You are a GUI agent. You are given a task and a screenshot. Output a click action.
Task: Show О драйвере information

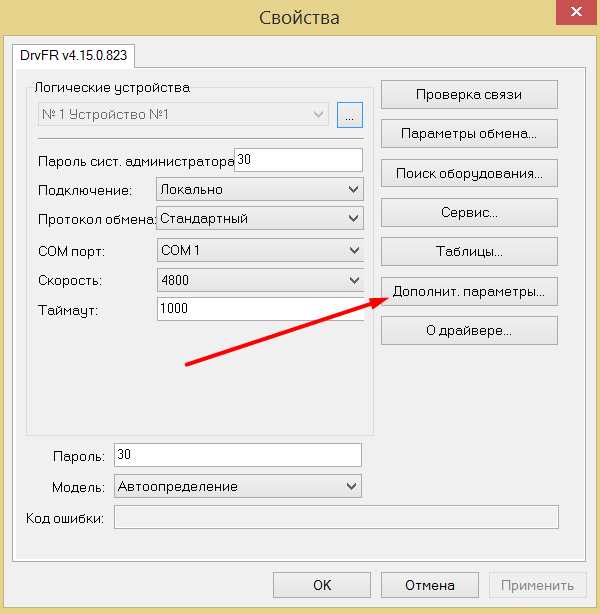coord(469,330)
